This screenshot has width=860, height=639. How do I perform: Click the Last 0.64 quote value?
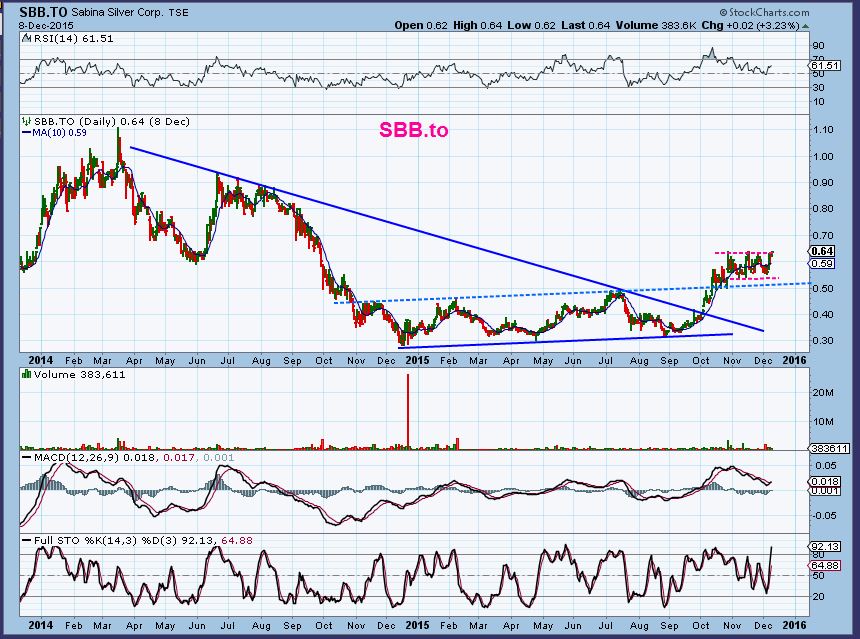click(585, 25)
